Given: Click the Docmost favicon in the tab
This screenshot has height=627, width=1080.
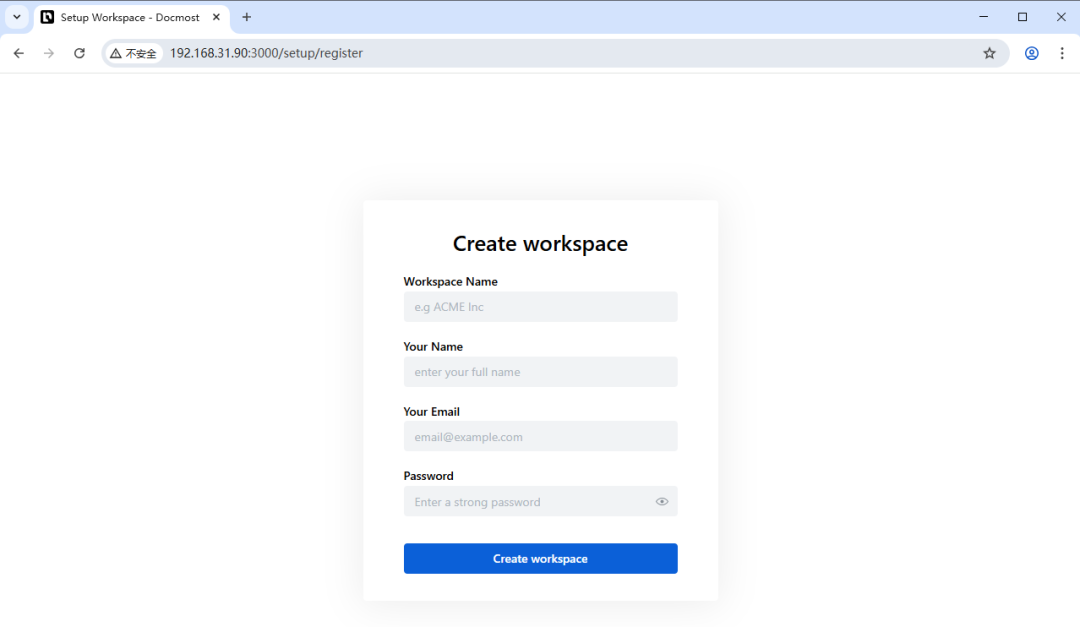Looking at the screenshot, I should click(48, 17).
